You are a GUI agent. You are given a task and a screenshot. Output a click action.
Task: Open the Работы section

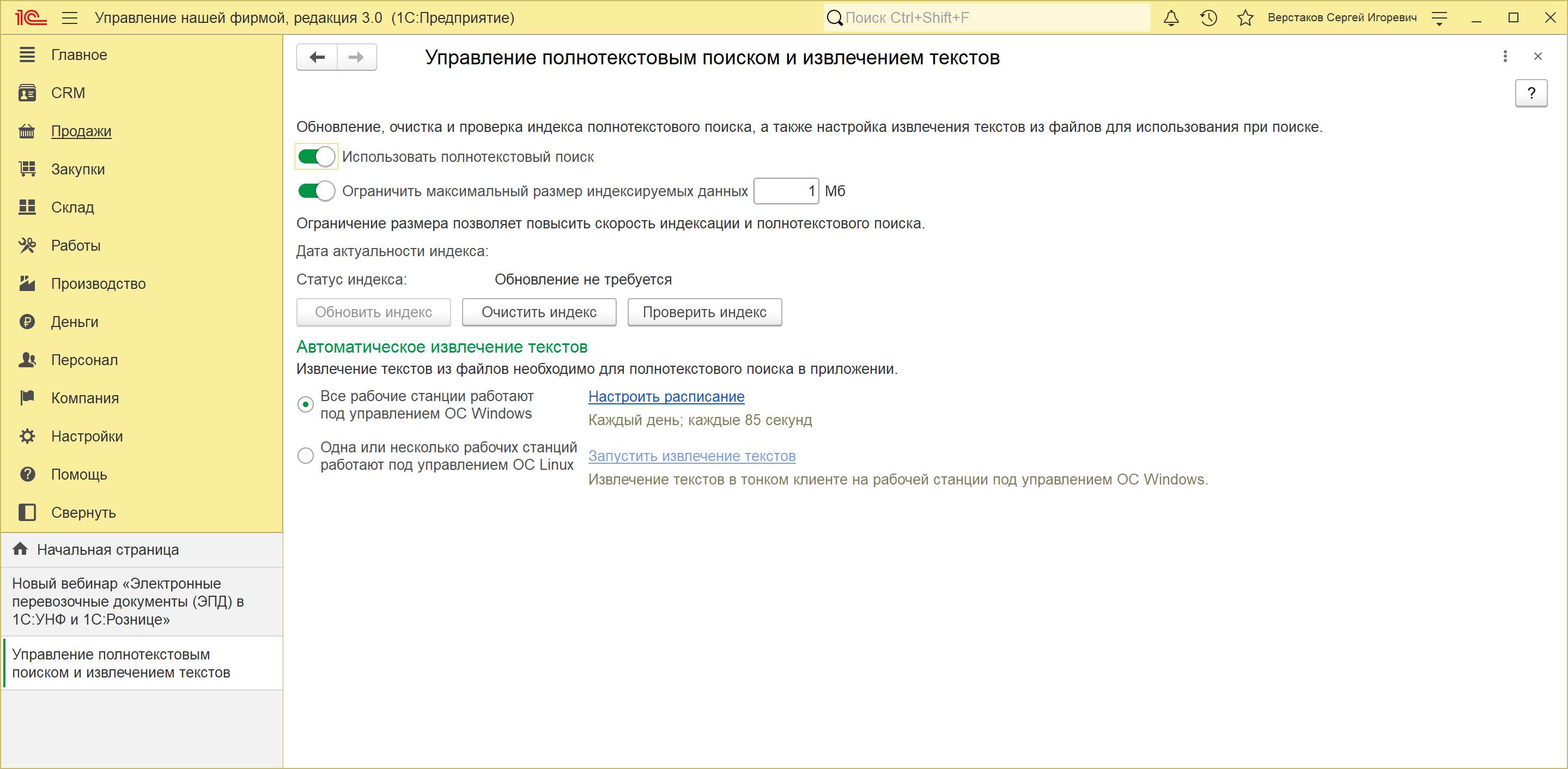[142, 246]
